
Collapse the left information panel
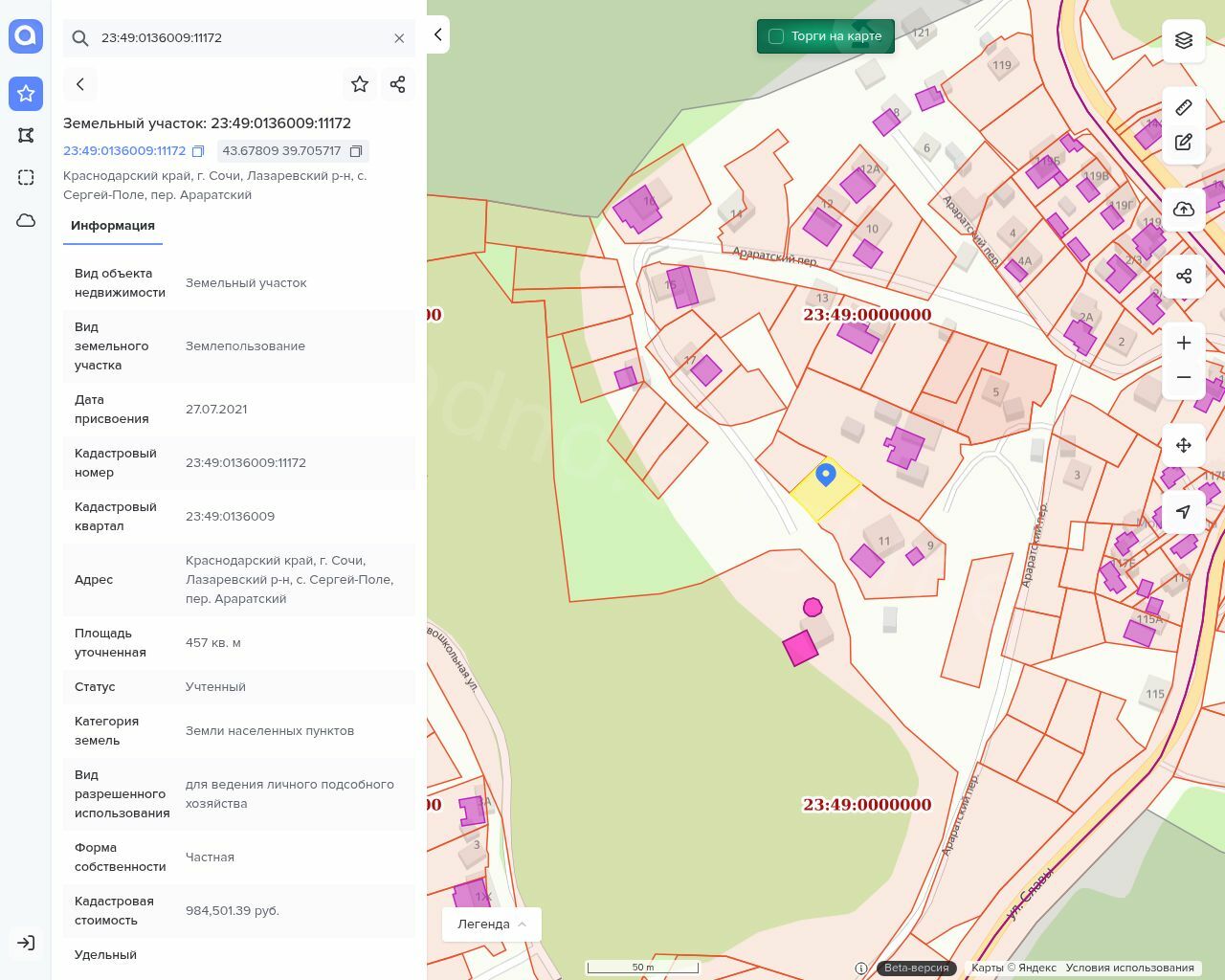pyautogui.click(x=437, y=34)
